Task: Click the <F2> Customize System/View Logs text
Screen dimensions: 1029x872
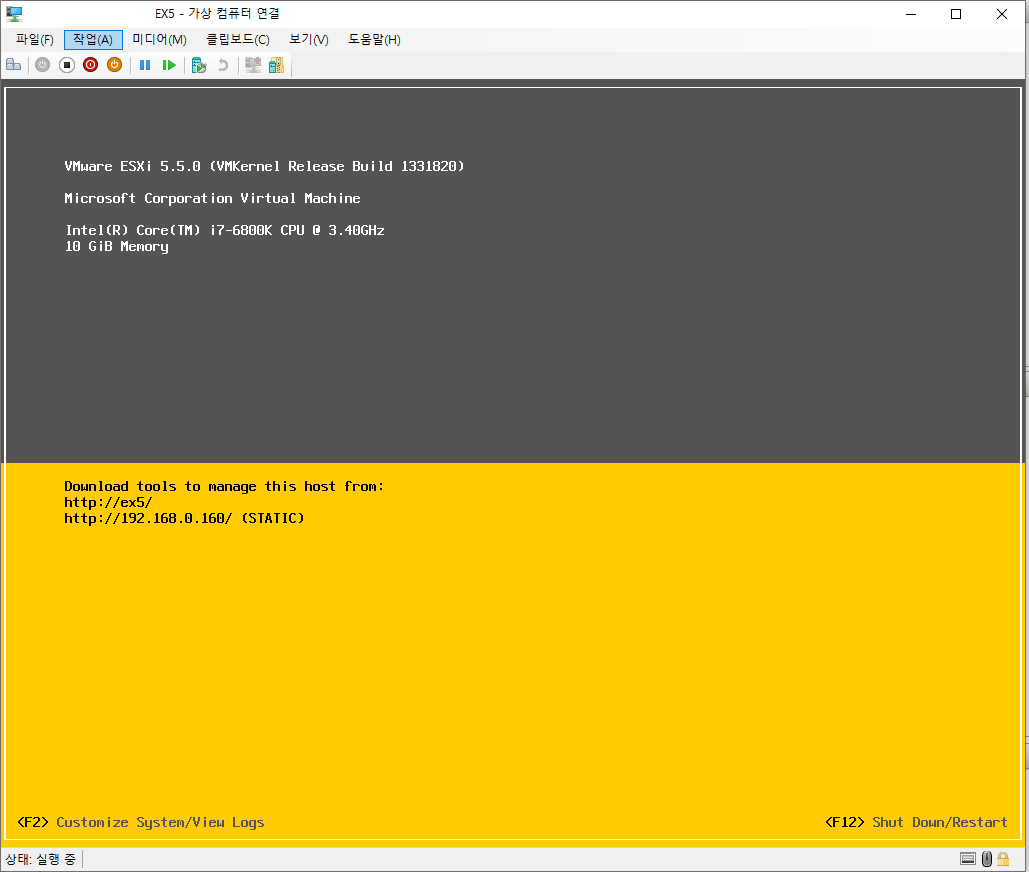Action: tap(141, 822)
